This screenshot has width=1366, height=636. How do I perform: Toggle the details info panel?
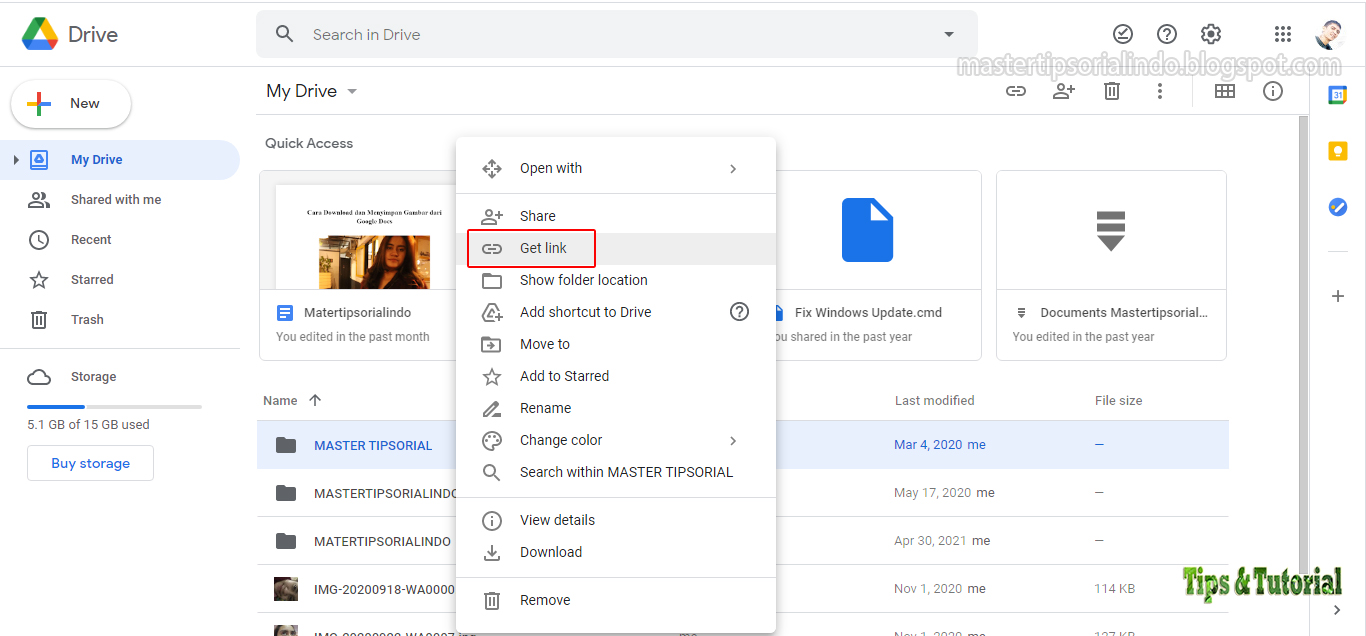[1272, 90]
